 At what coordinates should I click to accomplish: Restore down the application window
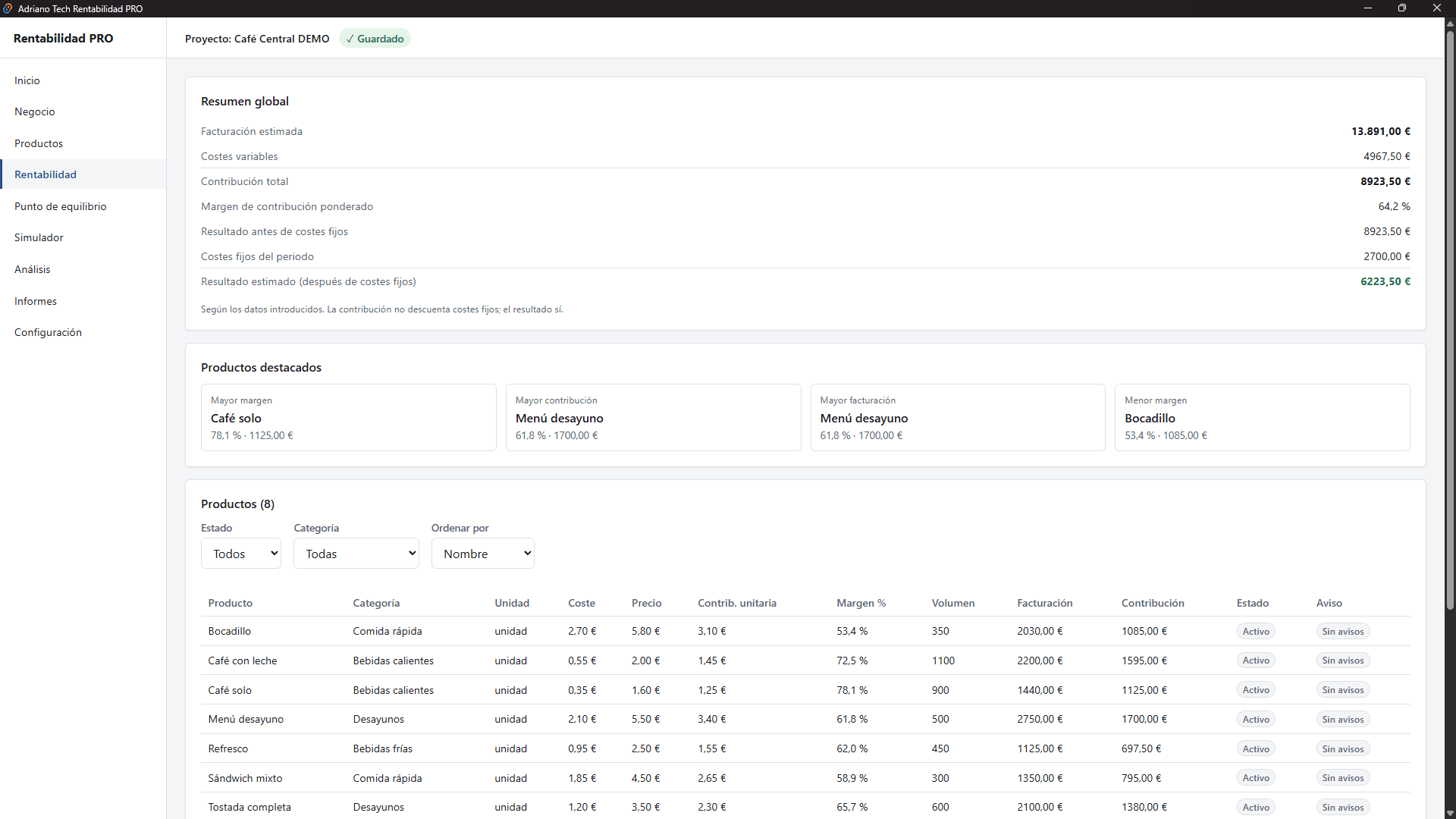coord(1402,8)
